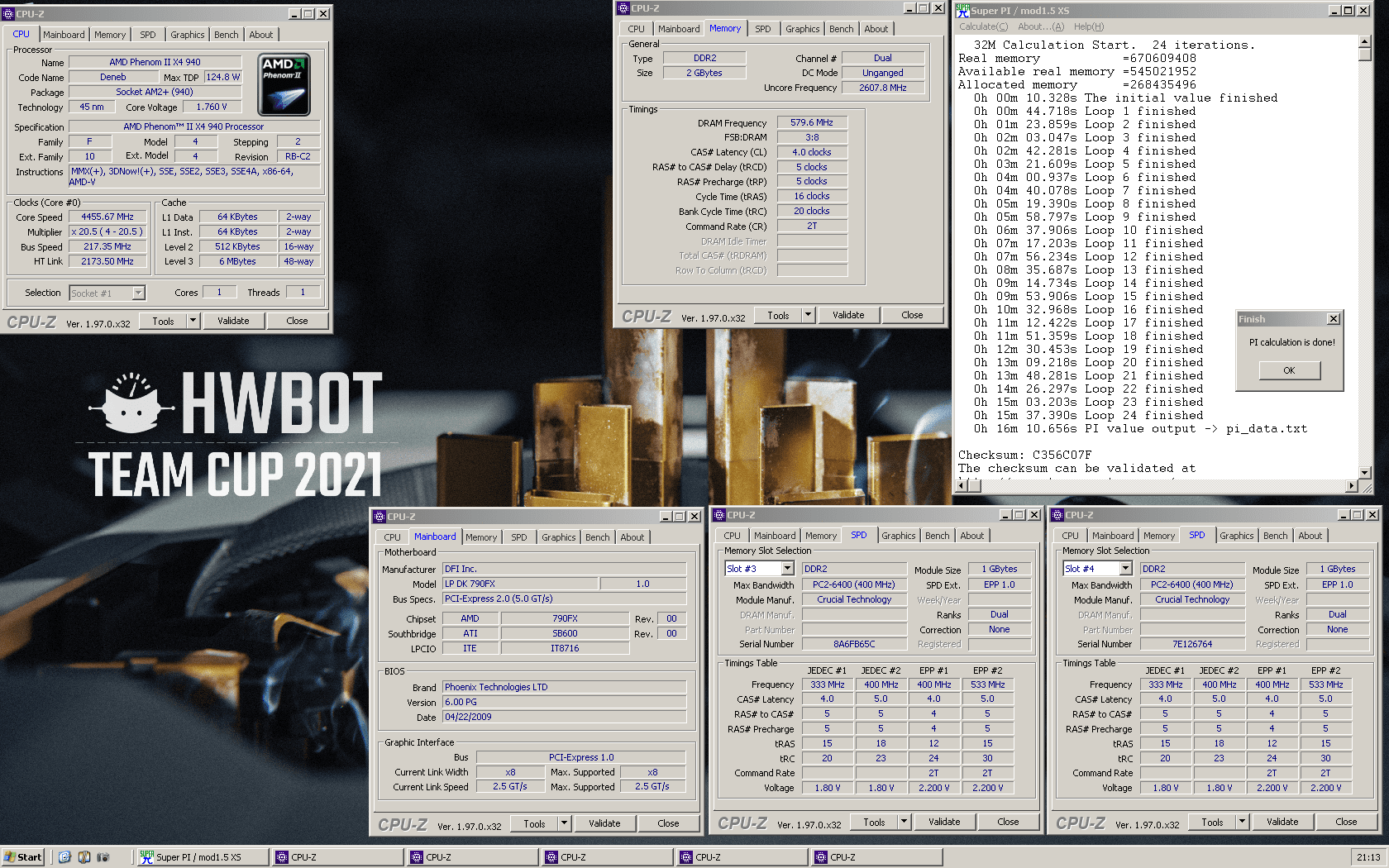Click the Uncore Frequency 2607.8 MHz field
Viewport: 1389px width, 868px height.
[x=882, y=88]
